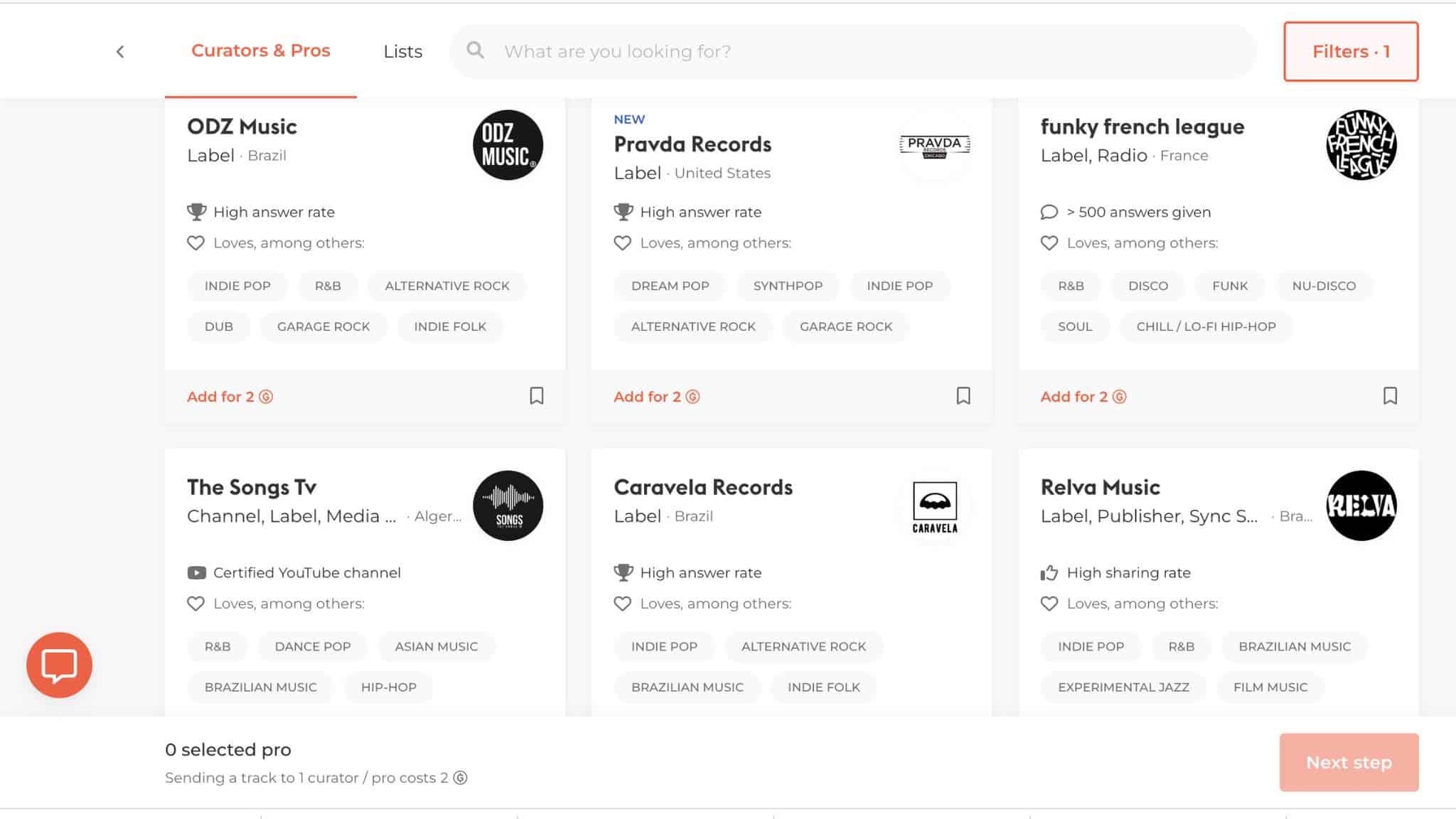Click heart icon on funky french league card
Screen dimensions: 1456x819
(1049, 243)
